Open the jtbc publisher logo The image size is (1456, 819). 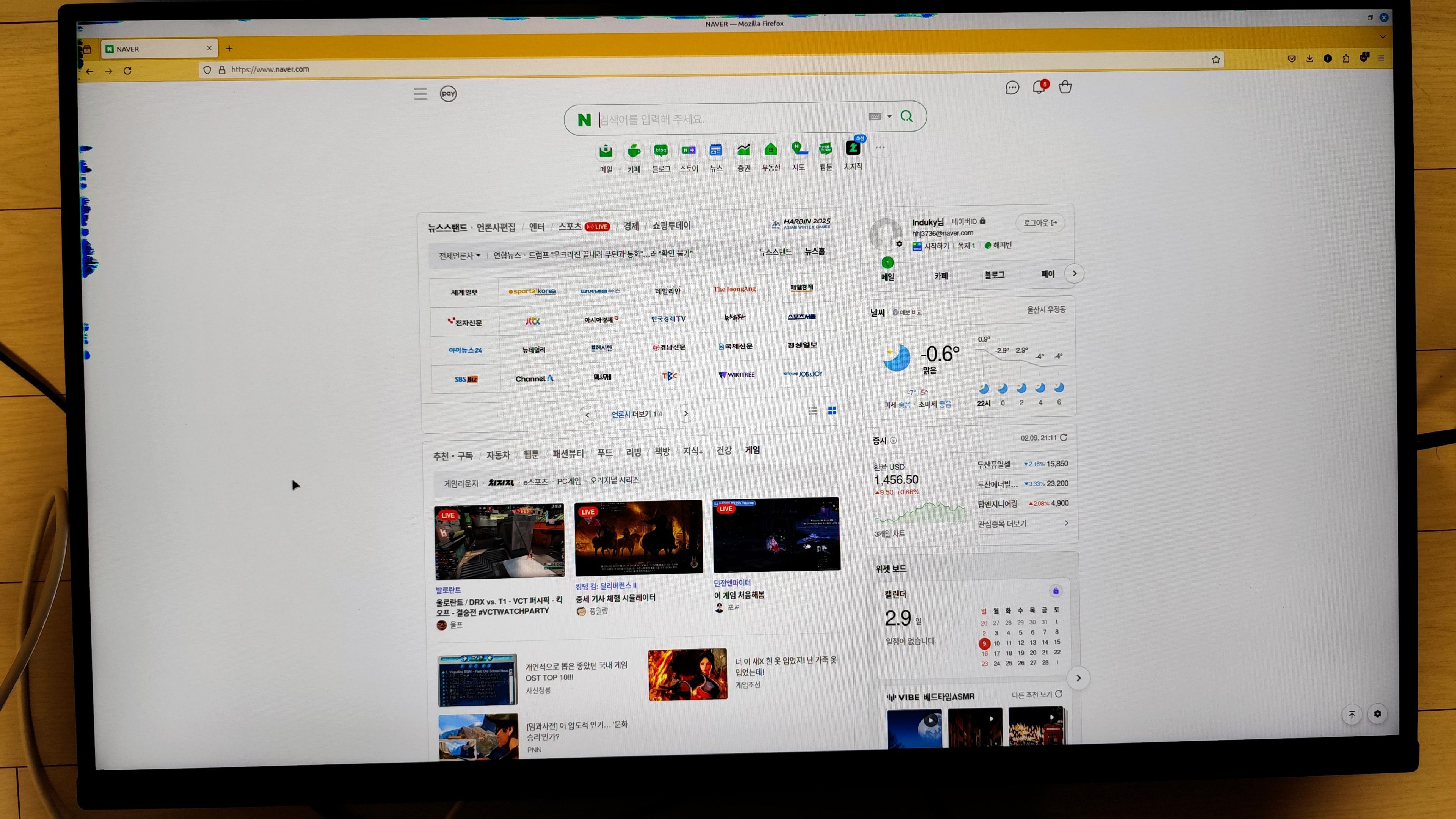pyautogui.click(x=532, y=320)
